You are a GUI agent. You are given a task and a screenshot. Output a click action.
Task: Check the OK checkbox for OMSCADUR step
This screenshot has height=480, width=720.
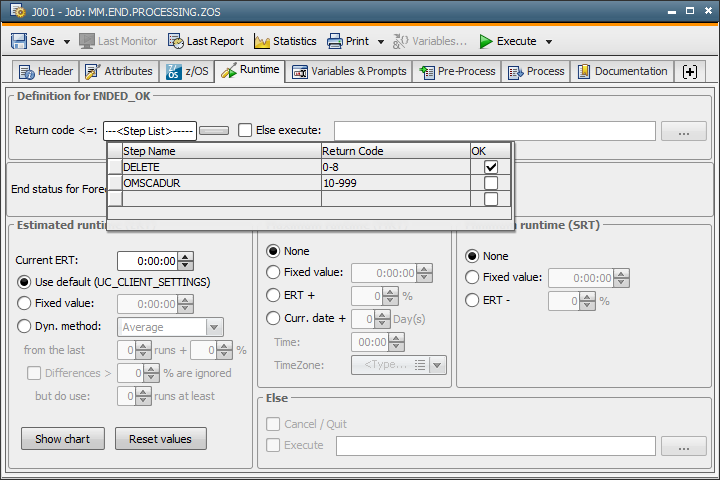click(x=490, y=183)
